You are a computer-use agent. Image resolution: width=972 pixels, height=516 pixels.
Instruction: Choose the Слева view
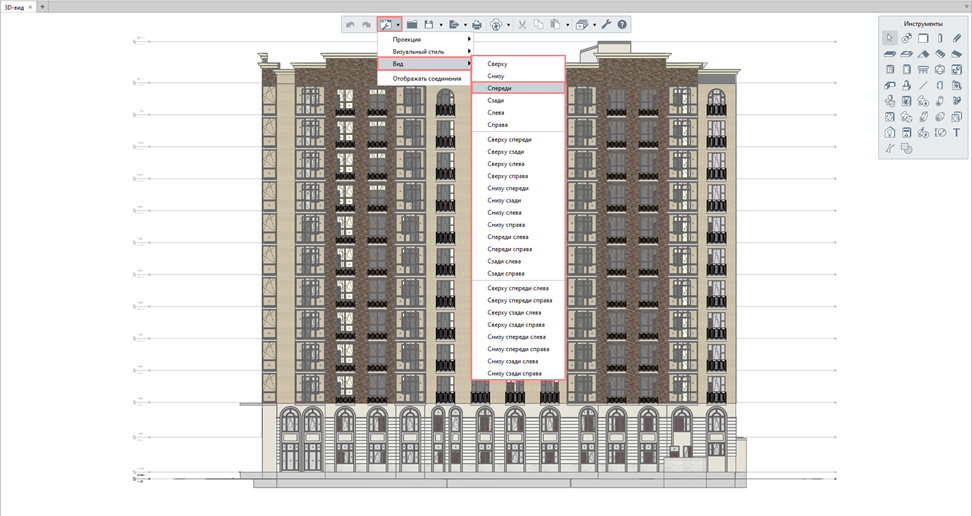(x=518, y=112)
